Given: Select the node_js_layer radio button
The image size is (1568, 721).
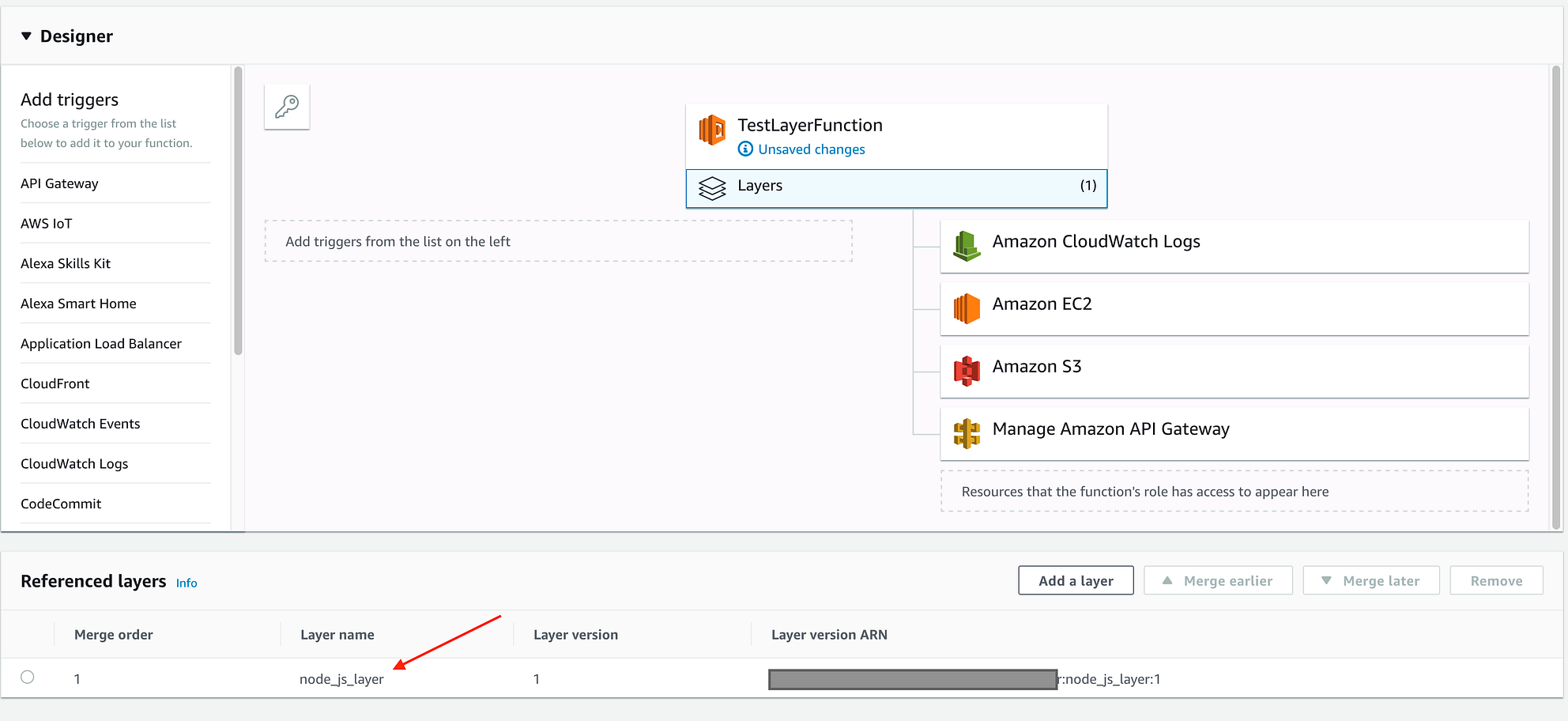Looking at the screenshot, I should pos(28,678).
